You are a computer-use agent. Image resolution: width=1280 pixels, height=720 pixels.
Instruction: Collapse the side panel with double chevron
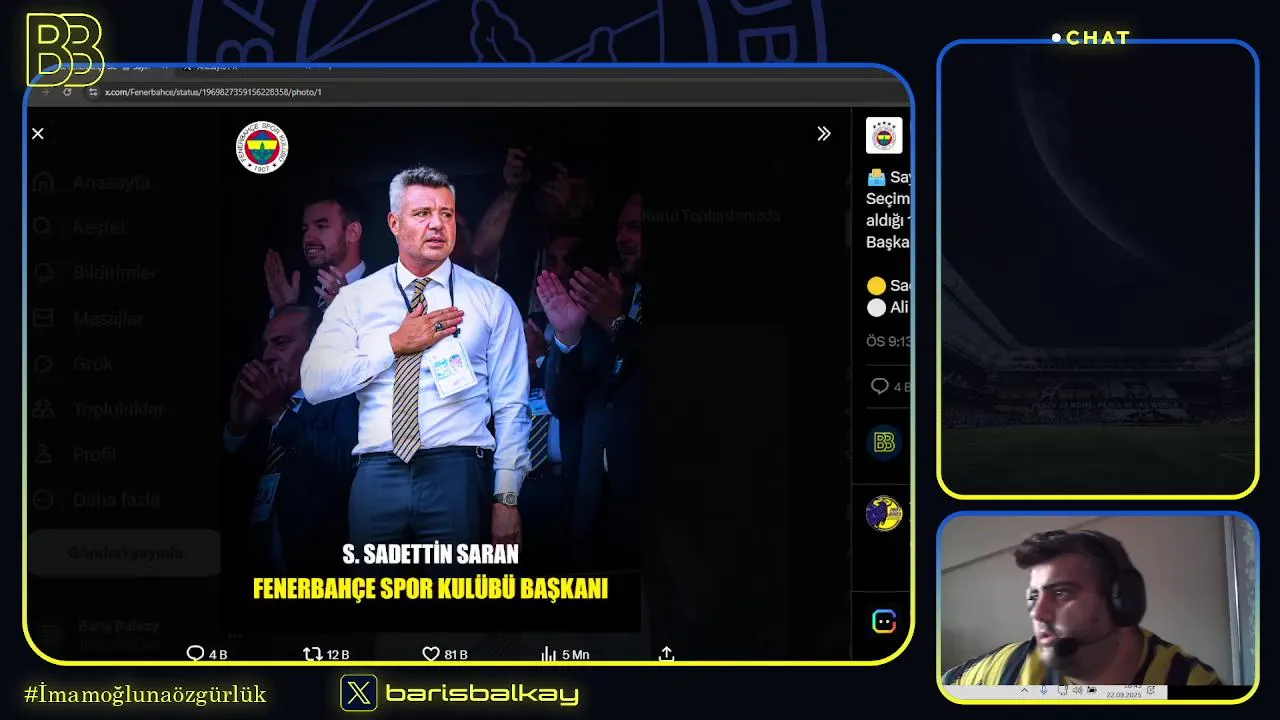pyautogui.click(x=823, y=133)
